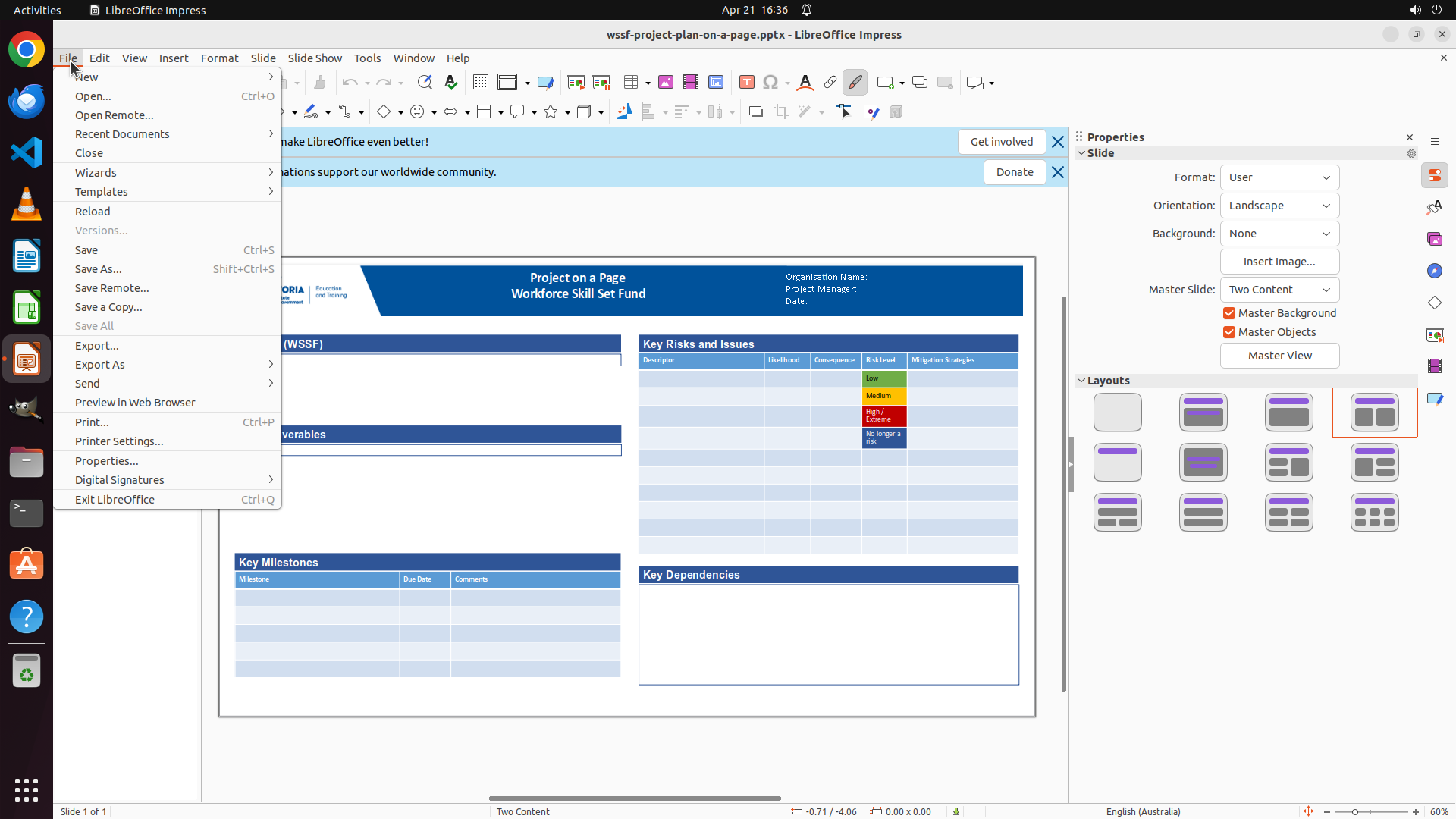1456x819 pixels.
Task: Open the Gallery sidebar panel icon
Action: click(x=1434, y=239)
